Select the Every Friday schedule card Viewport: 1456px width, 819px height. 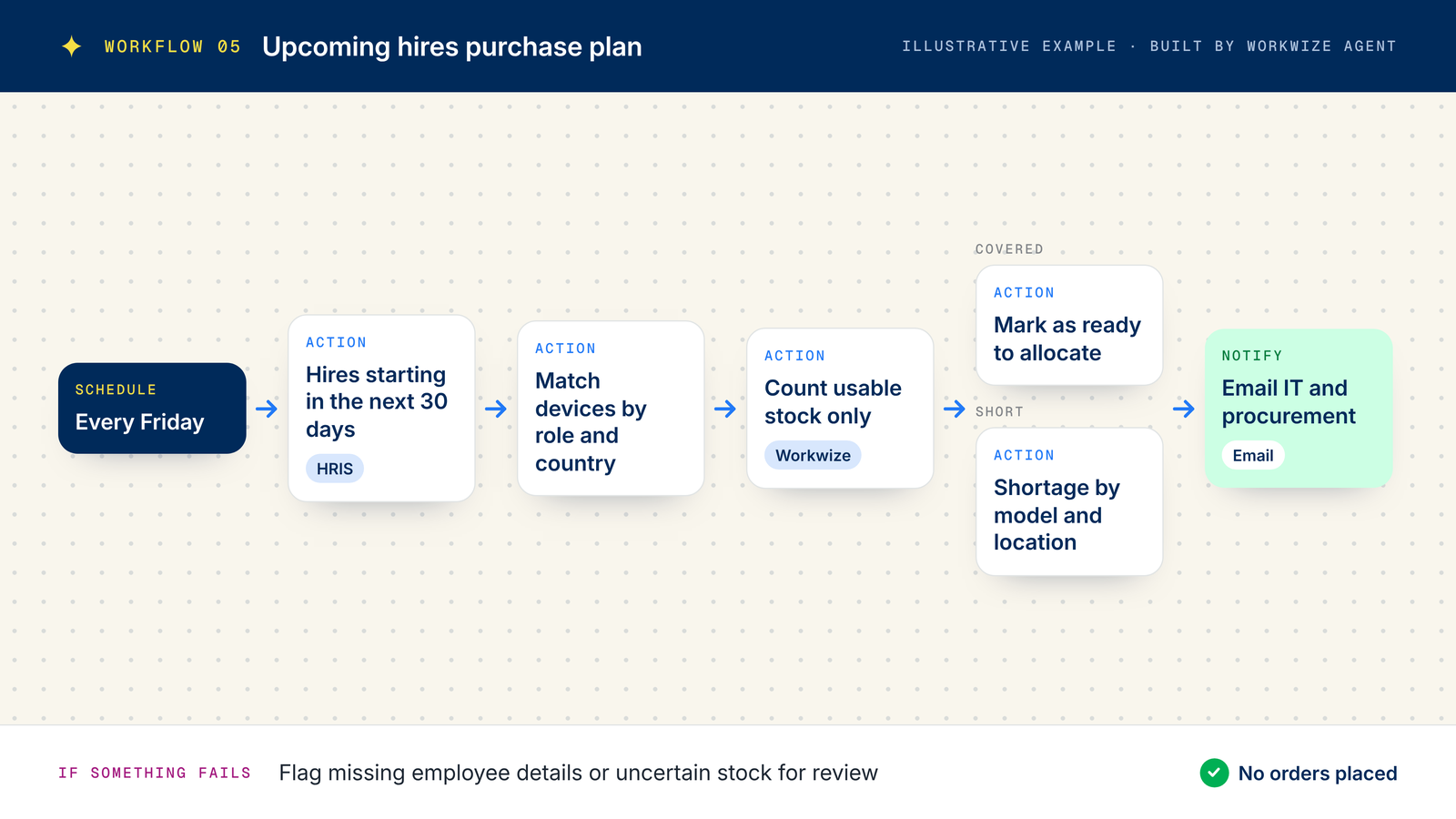[x=152, y=409]
